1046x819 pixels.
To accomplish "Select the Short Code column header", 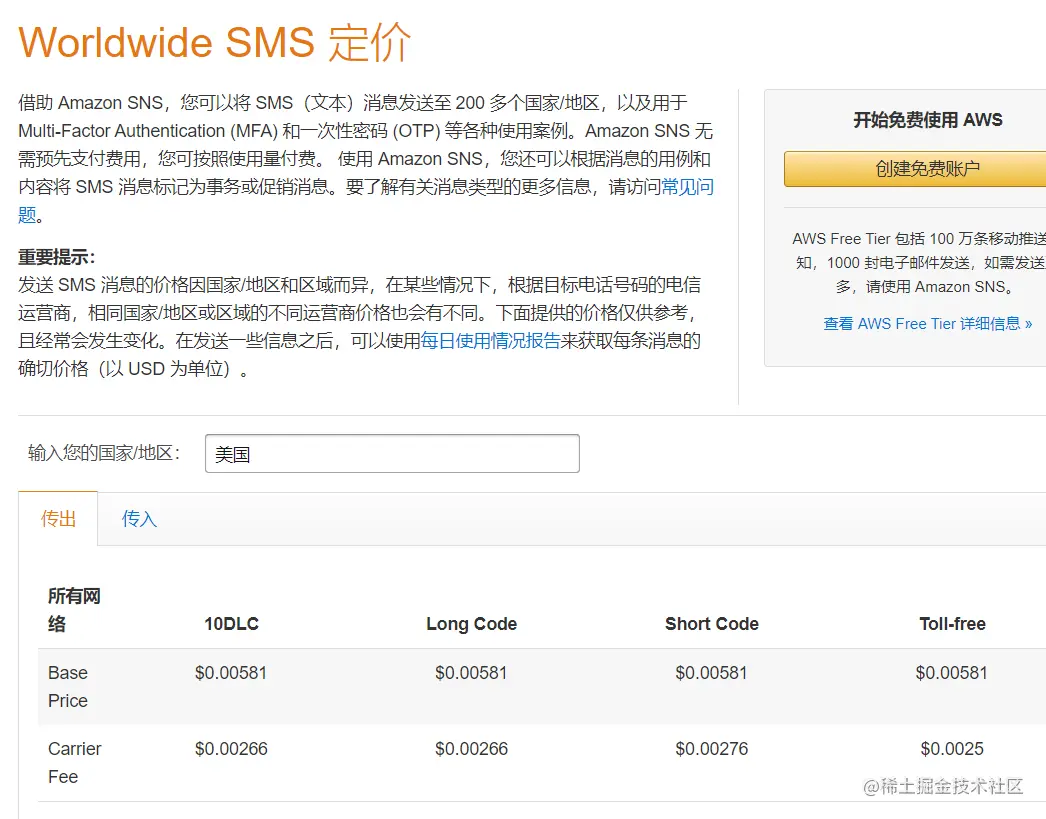I will (x=711, y=623).
